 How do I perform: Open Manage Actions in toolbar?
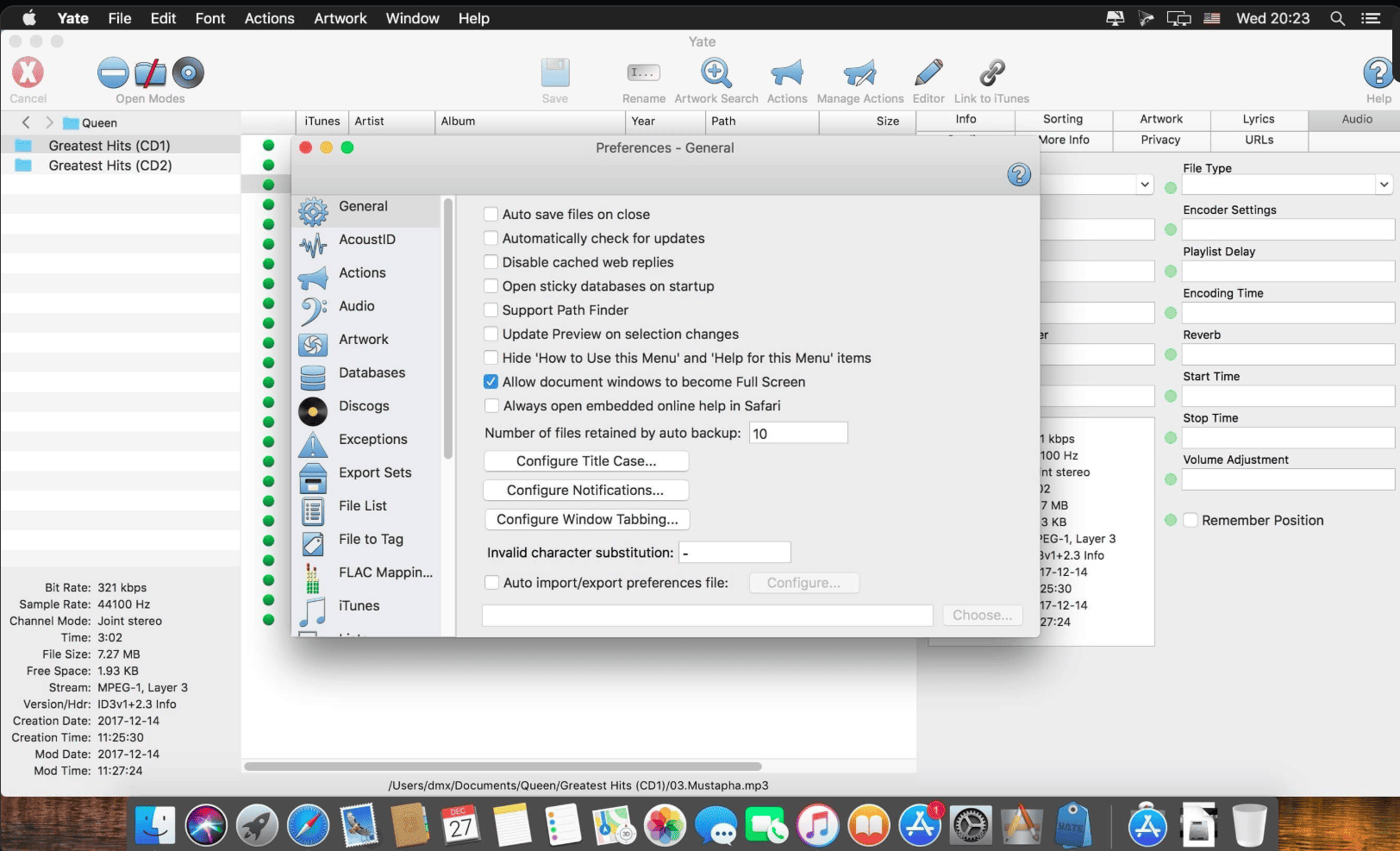click(x=860, y=73)
